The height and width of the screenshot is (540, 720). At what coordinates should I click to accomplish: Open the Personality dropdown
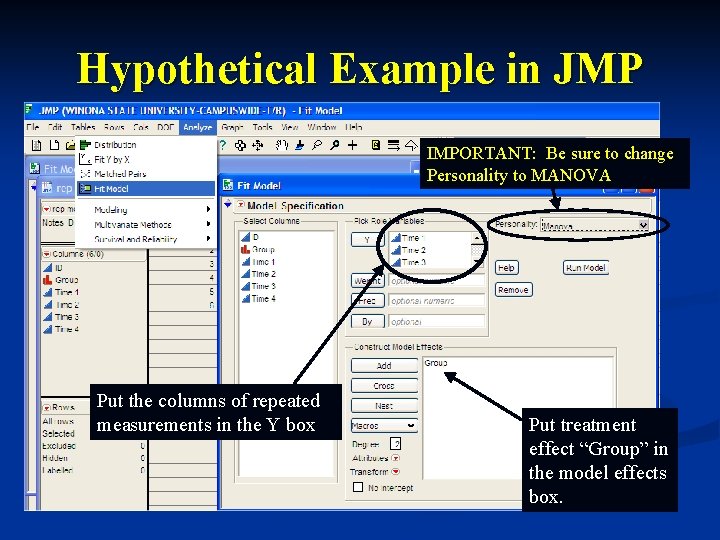[x=643, y=225]
